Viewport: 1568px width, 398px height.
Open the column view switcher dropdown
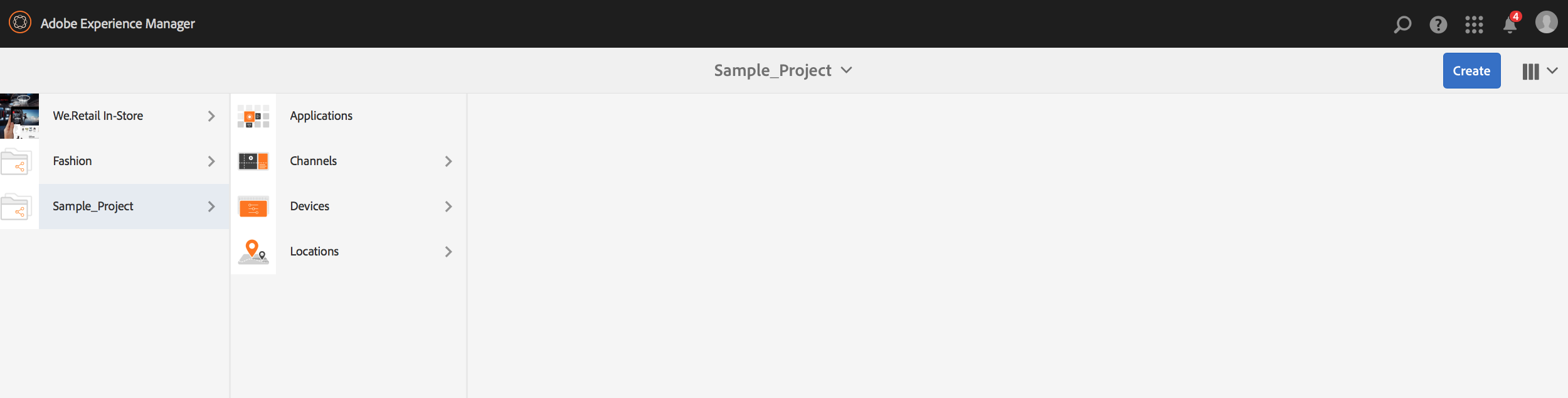[1539, 71]
